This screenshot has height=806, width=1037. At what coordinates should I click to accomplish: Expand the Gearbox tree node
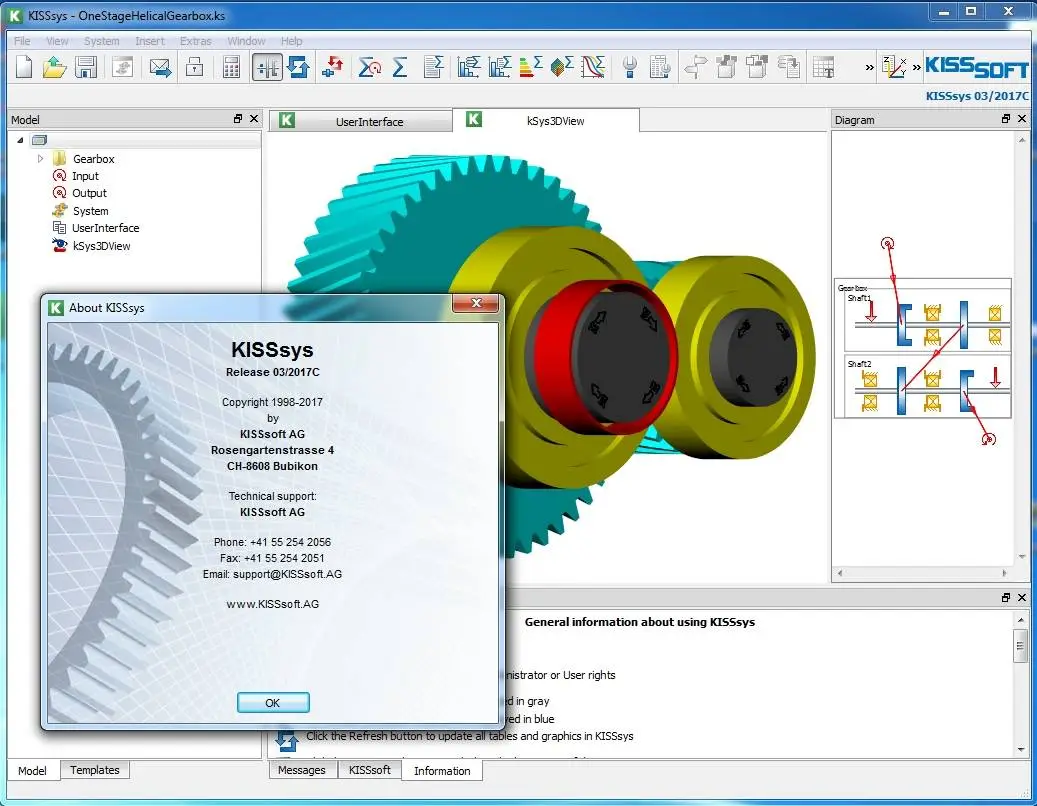coord(40,159)
